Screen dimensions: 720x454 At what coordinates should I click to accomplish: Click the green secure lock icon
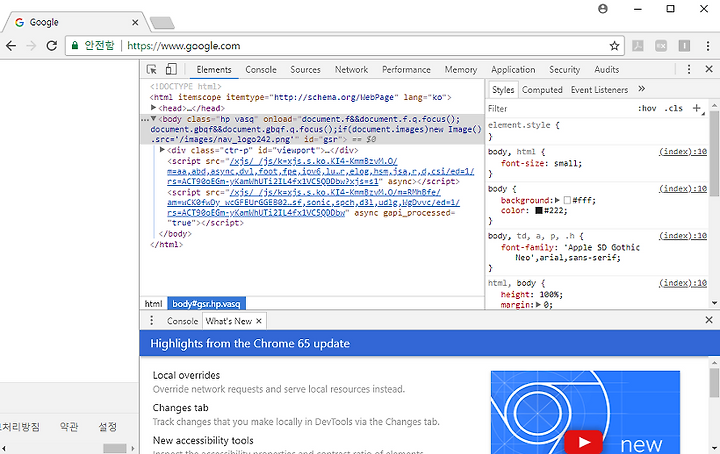[x=74, y=45]
